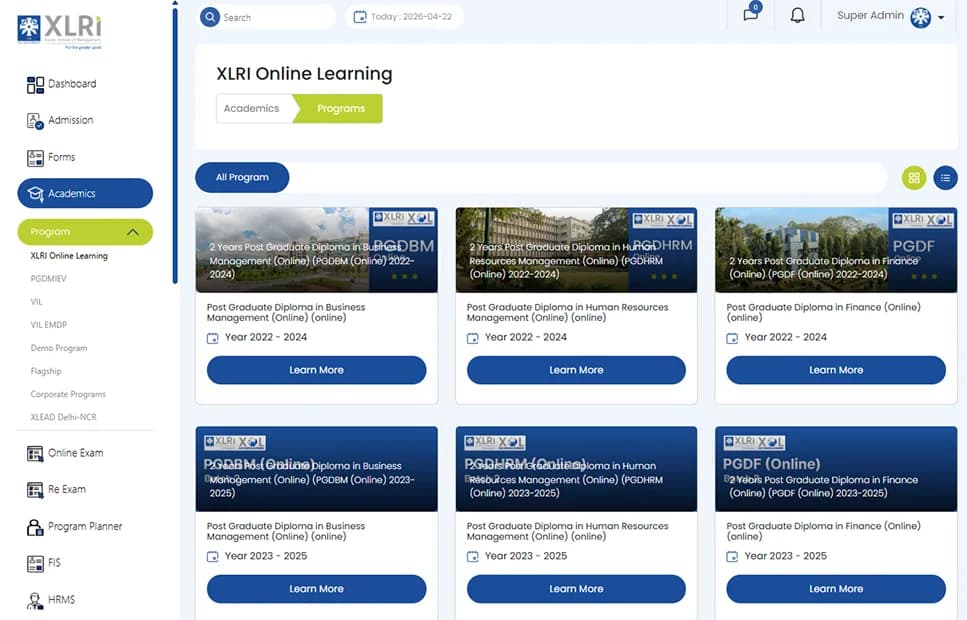Select the Programs breadcrumb tab

(x=340, y=109)
